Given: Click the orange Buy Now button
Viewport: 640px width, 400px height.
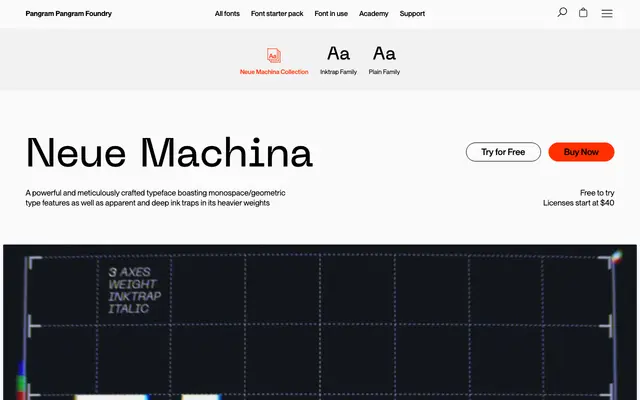Looking at the screenshot, I should click(x=581, y=152).
